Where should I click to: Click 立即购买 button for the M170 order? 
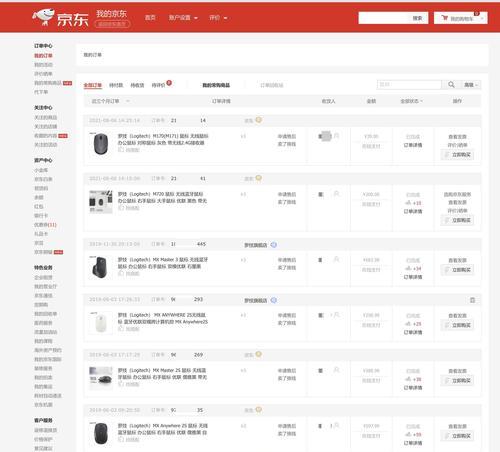pos(457,155)
